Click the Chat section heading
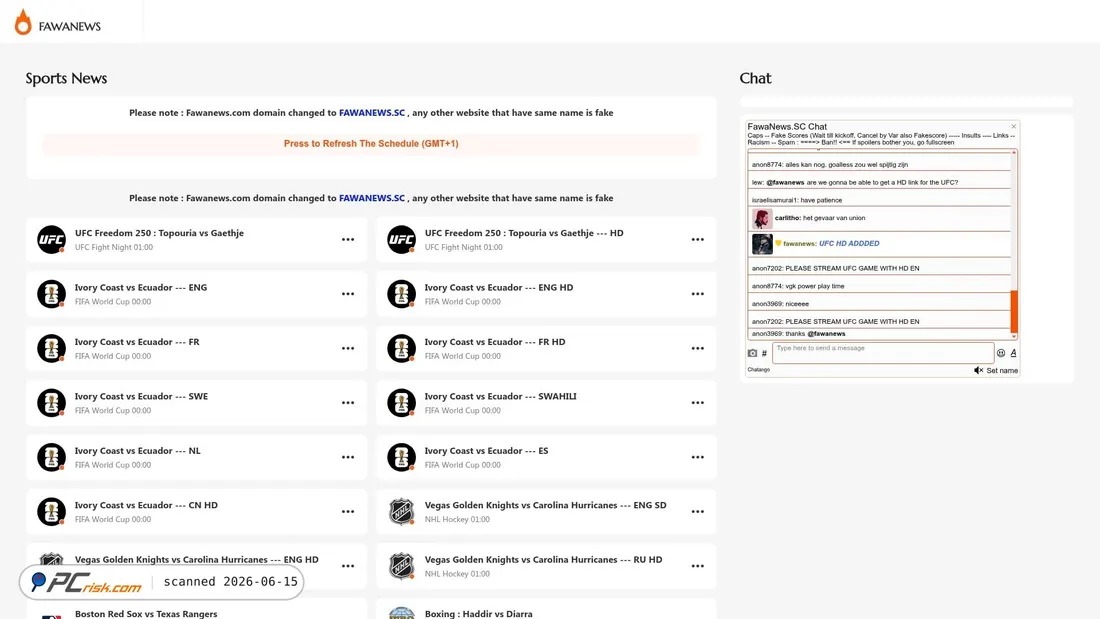1100x619 pixels. 755,78
